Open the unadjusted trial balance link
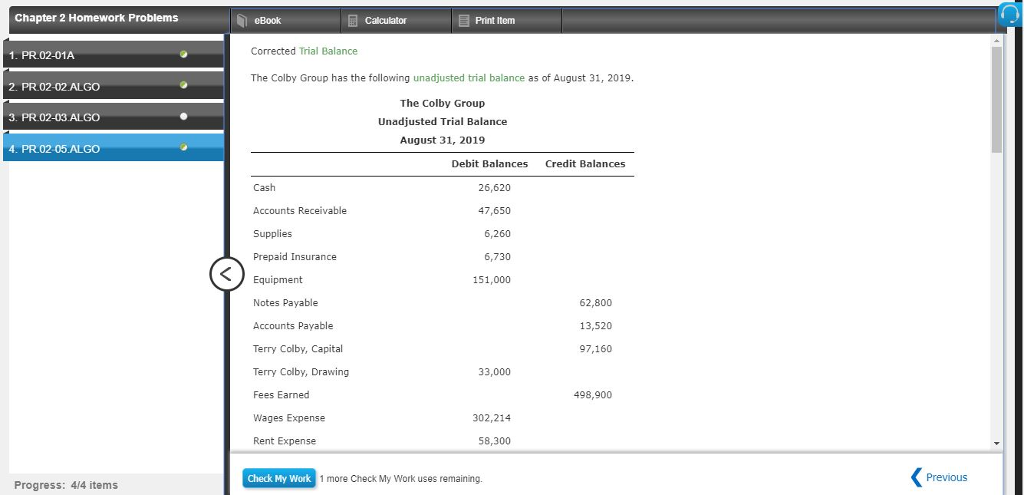Image resolution: width=1024 pixels, height=495 pixels. click(x=469, y=78)
